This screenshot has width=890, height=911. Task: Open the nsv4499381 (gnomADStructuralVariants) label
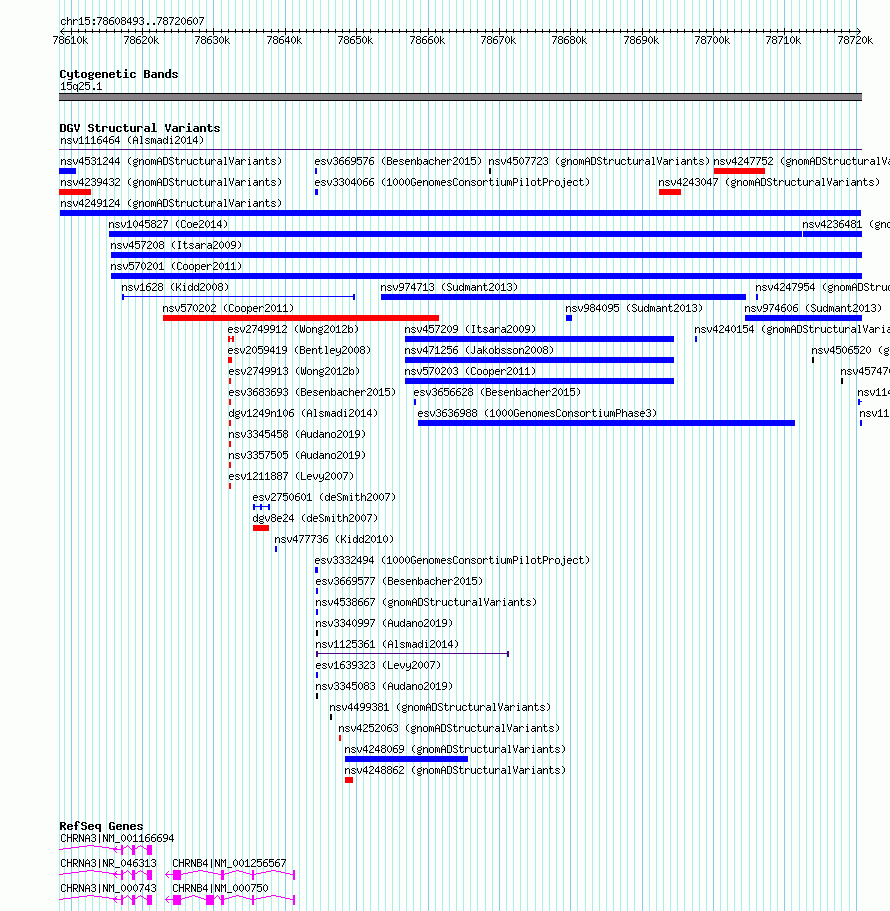tap(440, 707)
